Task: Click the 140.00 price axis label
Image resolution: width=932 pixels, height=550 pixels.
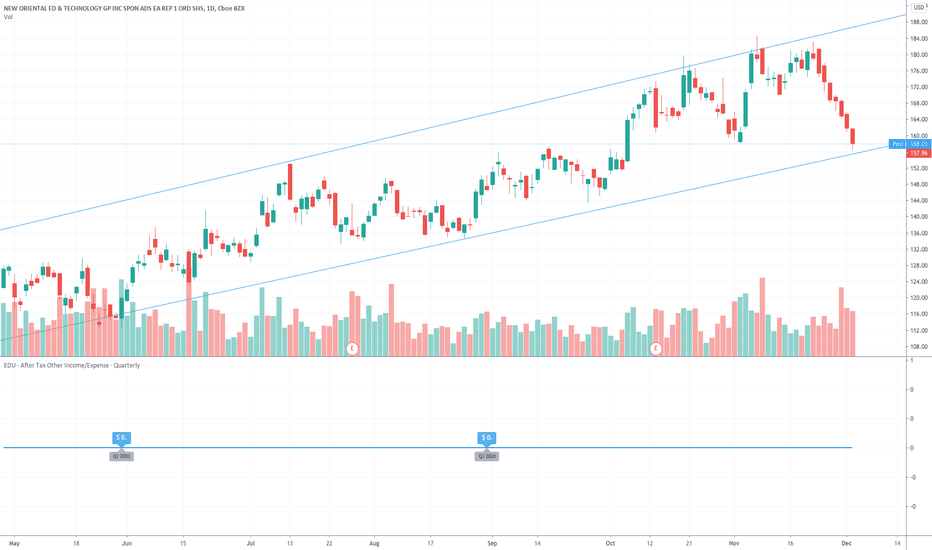Action: [x=919, y=217]
